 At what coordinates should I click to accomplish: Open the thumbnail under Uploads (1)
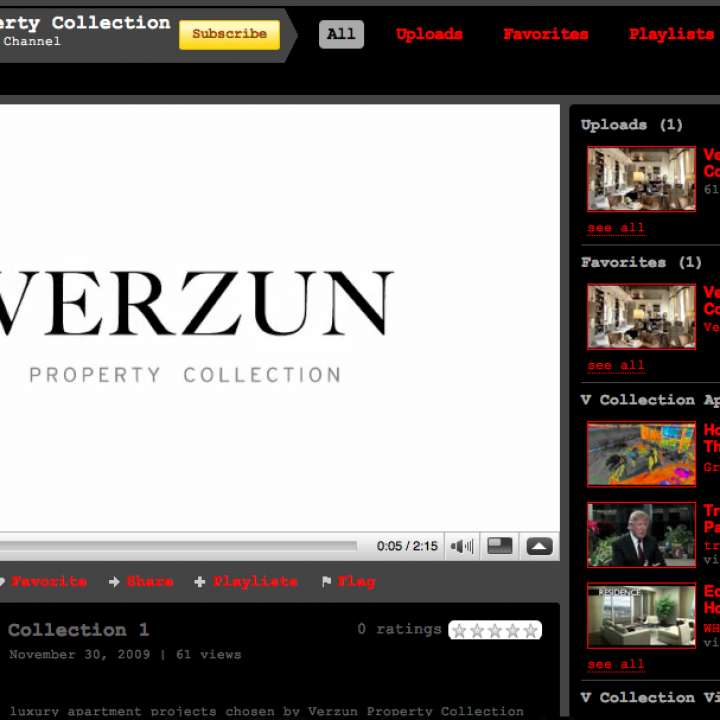pos(641,179)
